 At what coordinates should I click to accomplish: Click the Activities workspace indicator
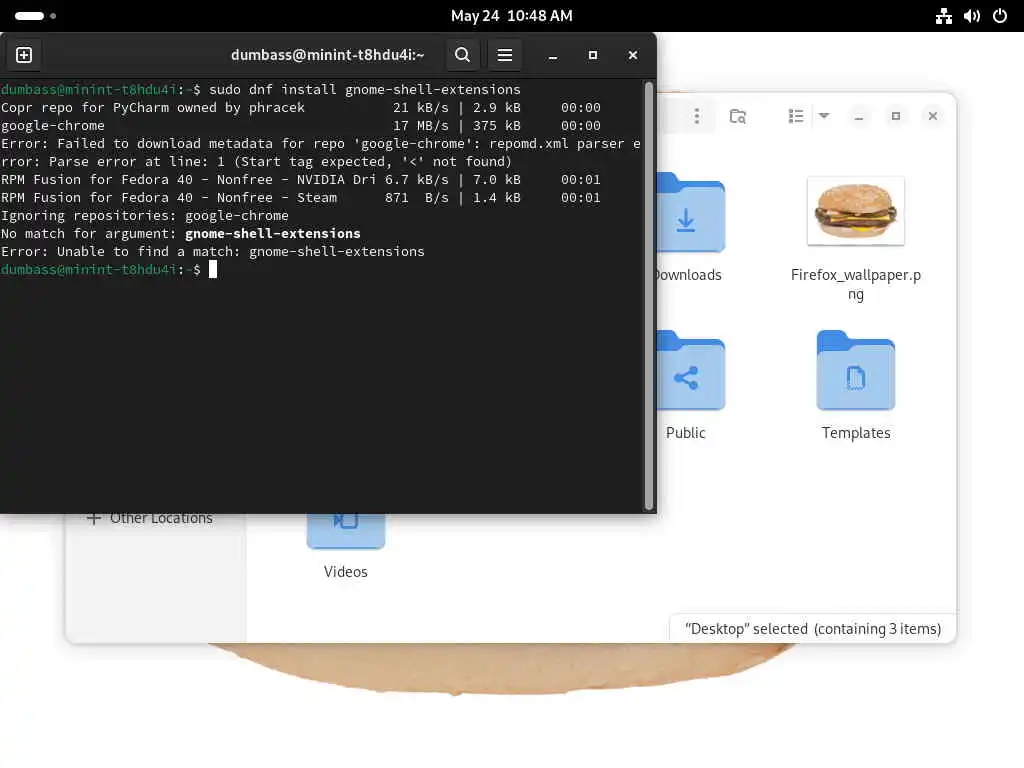click(x=35, y=16)
